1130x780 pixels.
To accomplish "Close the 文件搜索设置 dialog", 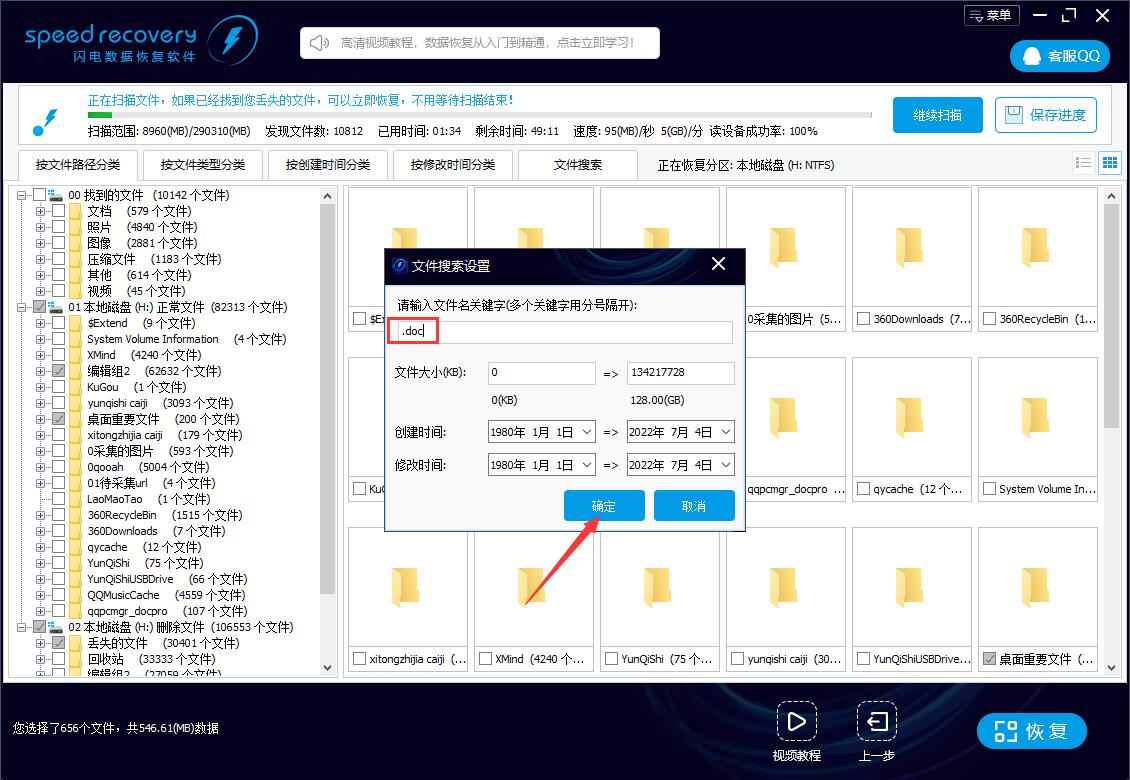I will [x=719, y=264].
